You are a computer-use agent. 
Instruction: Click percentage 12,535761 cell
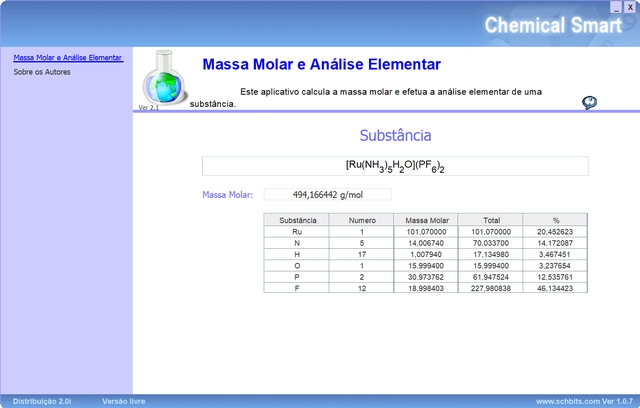tap(555, 277)
